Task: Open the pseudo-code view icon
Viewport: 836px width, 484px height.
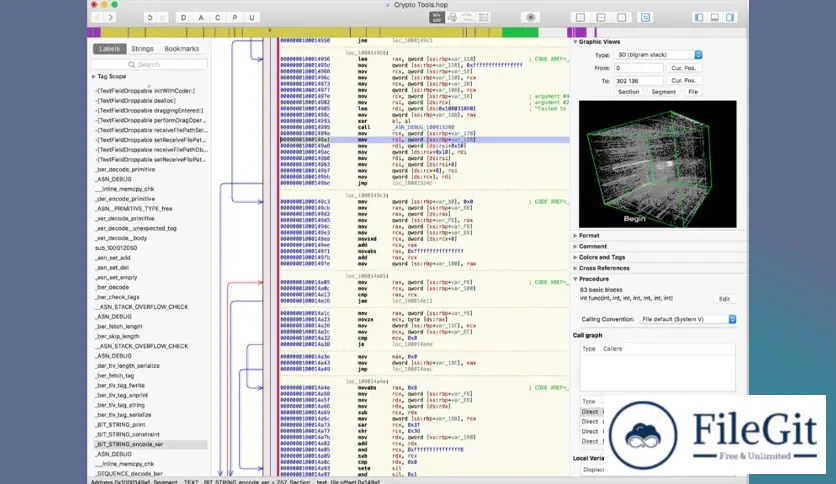Action: (x=468, y=18)
